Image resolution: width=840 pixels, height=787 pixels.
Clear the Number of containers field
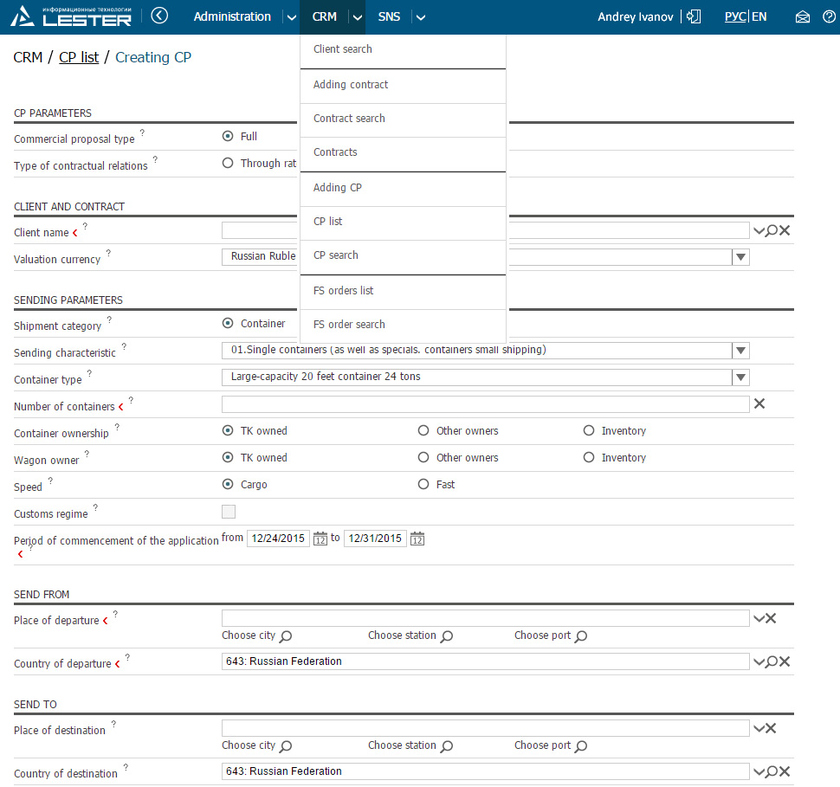pos(759,404)
